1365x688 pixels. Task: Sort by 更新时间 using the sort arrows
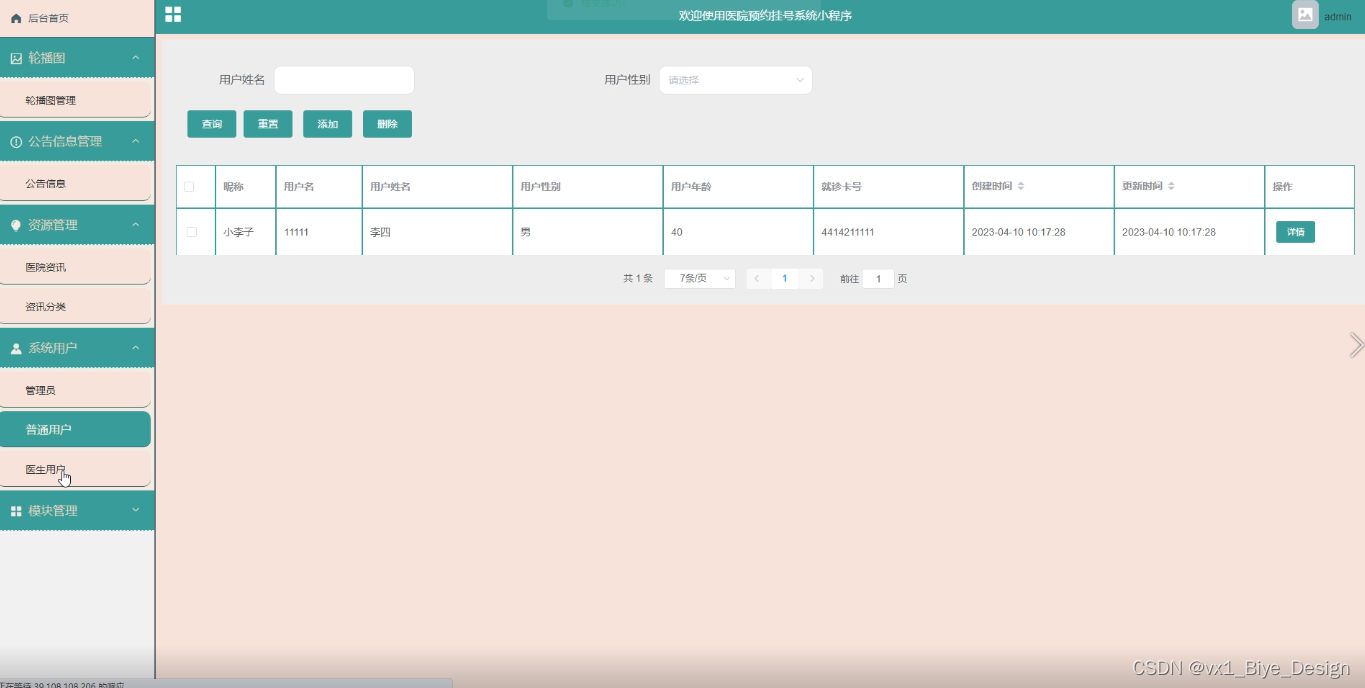click(1171, 186)
